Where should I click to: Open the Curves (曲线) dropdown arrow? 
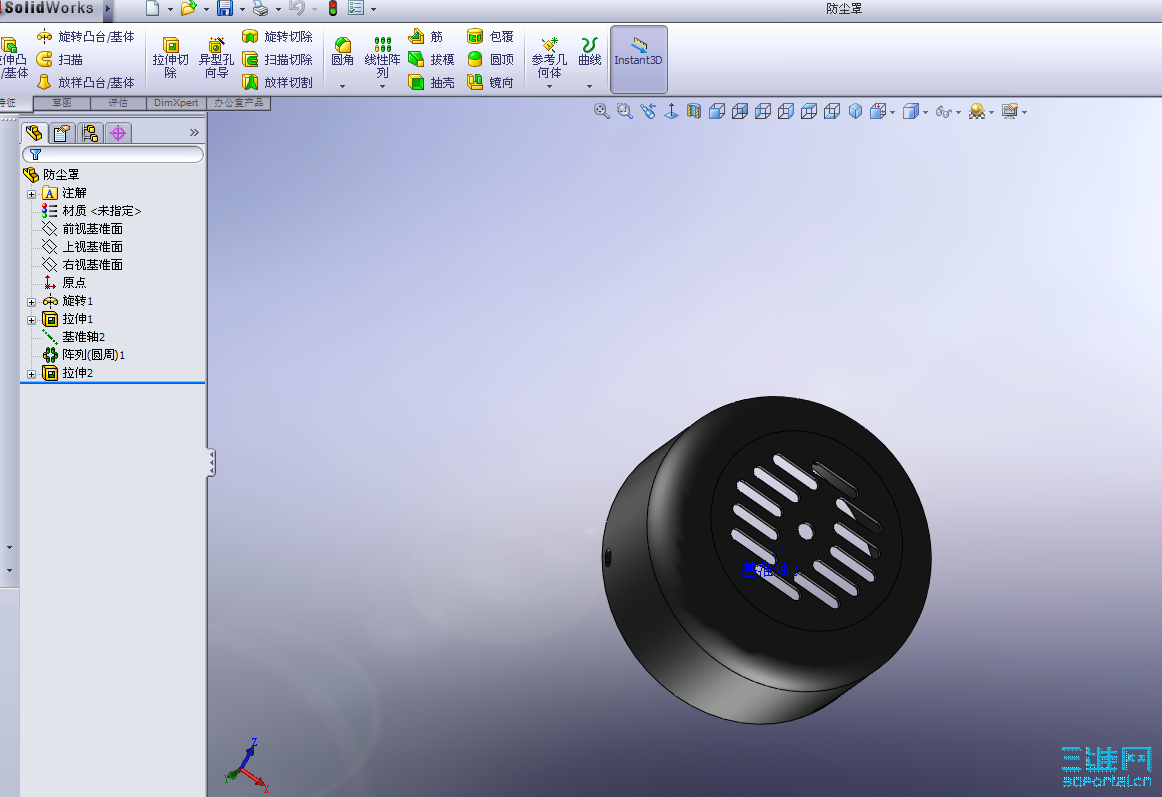click(590, 87)
